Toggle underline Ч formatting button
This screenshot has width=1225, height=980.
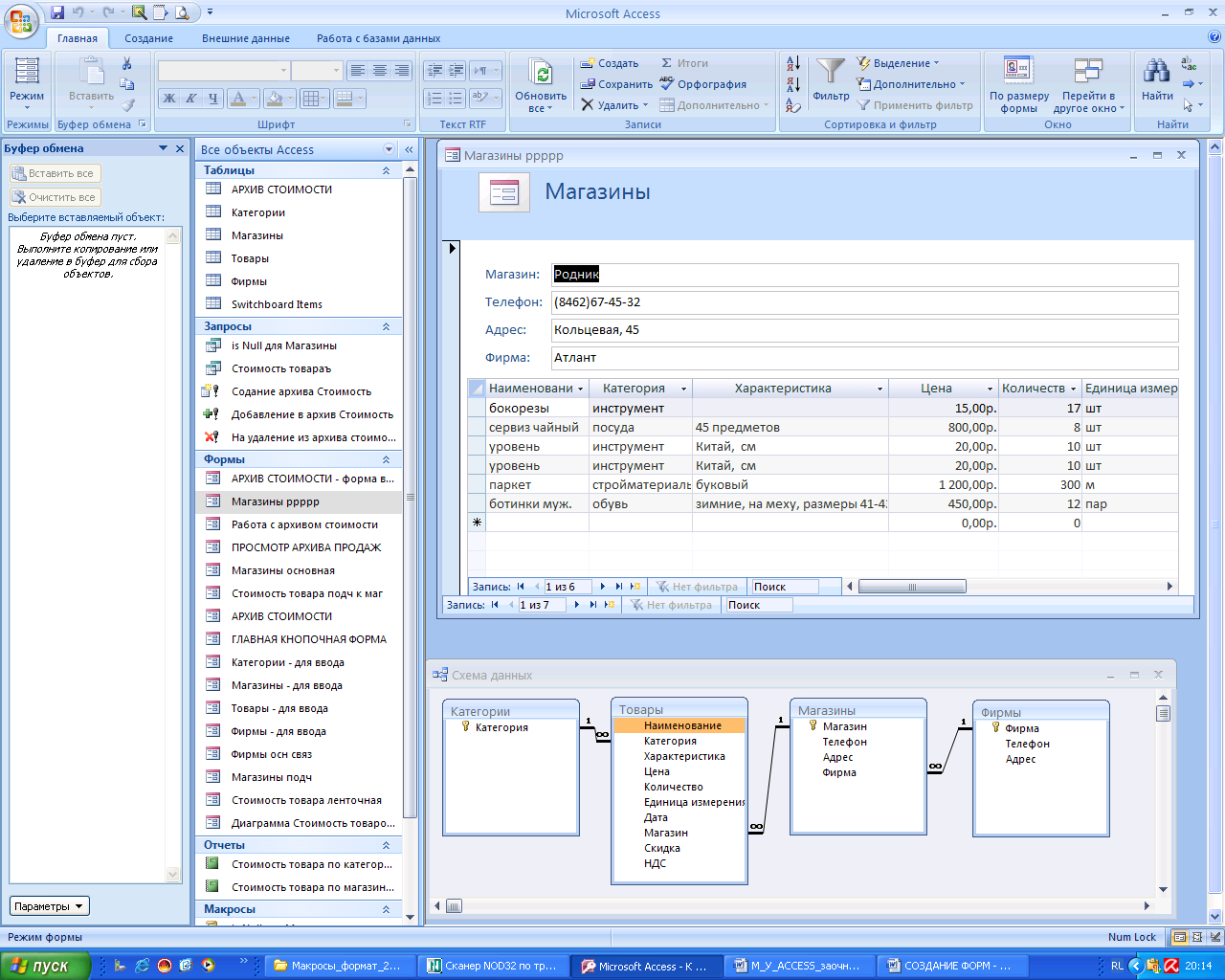[213, 98]
